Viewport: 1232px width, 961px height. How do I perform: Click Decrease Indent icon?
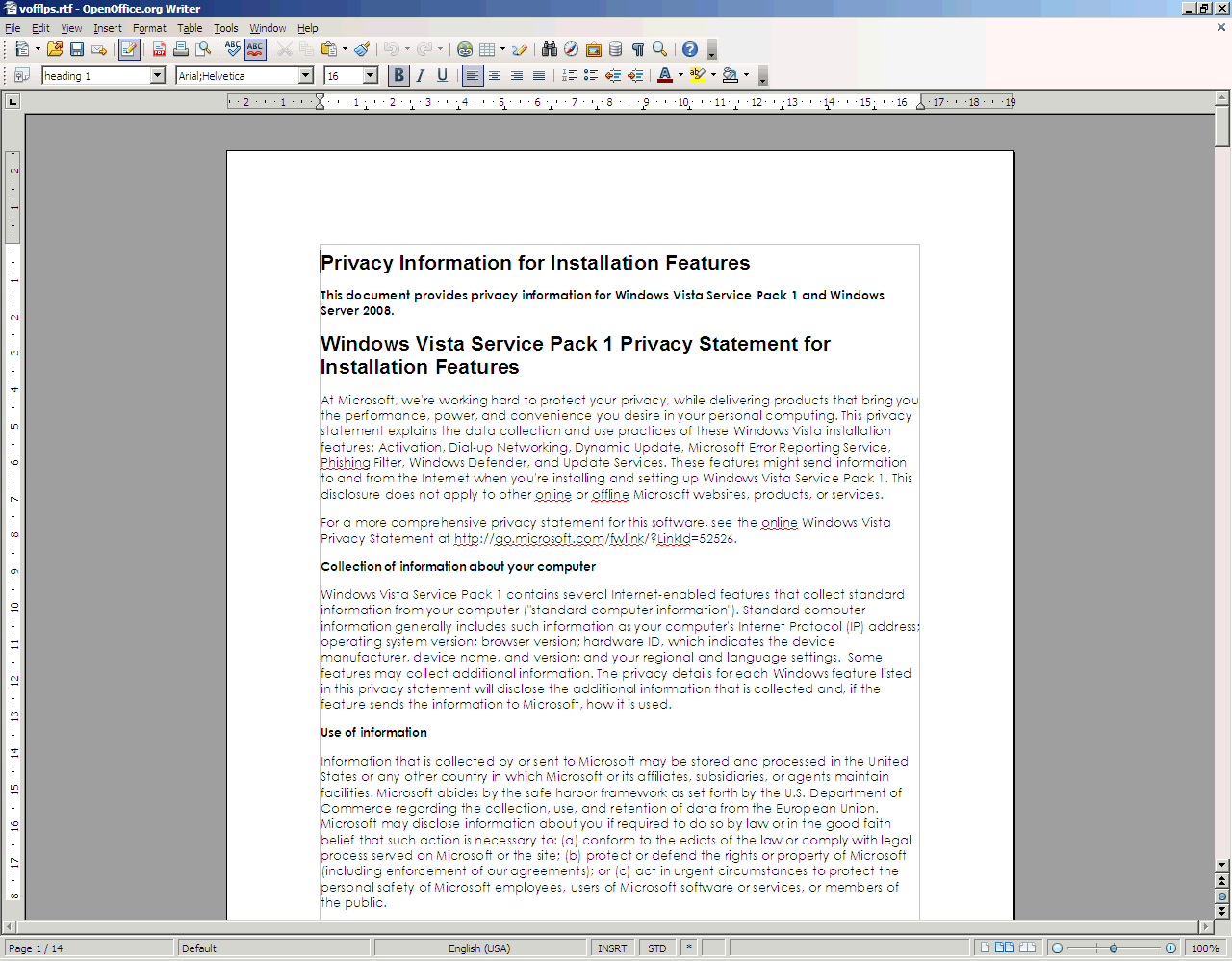coord(613,75)
